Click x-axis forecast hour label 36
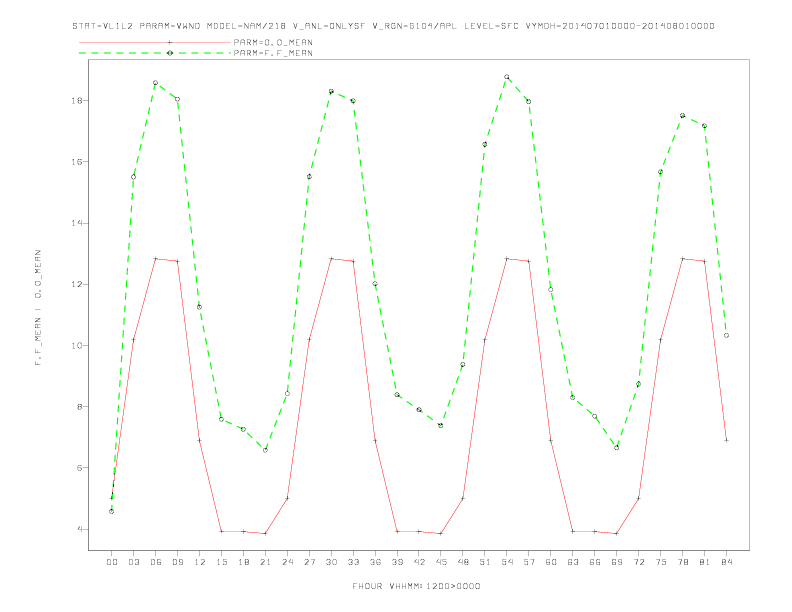The width and height of the screenshot is (792, 612). tap(375, 562)
